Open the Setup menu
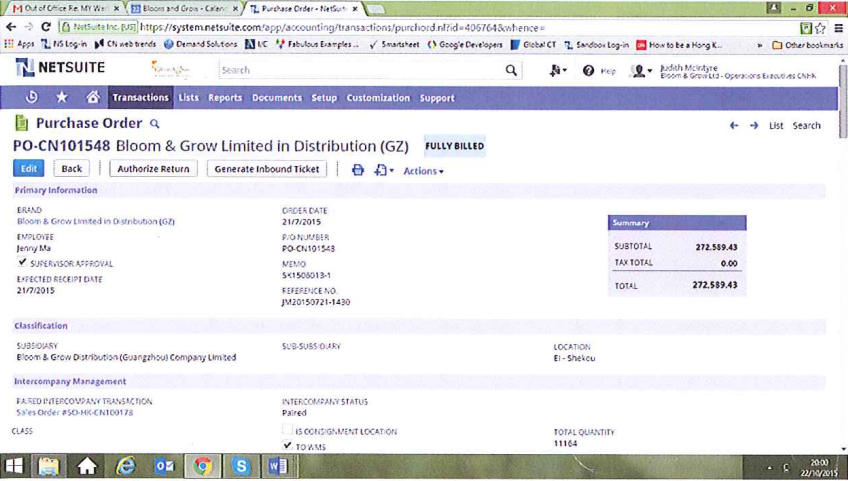The image size is (848, 481). pos(324,98)
